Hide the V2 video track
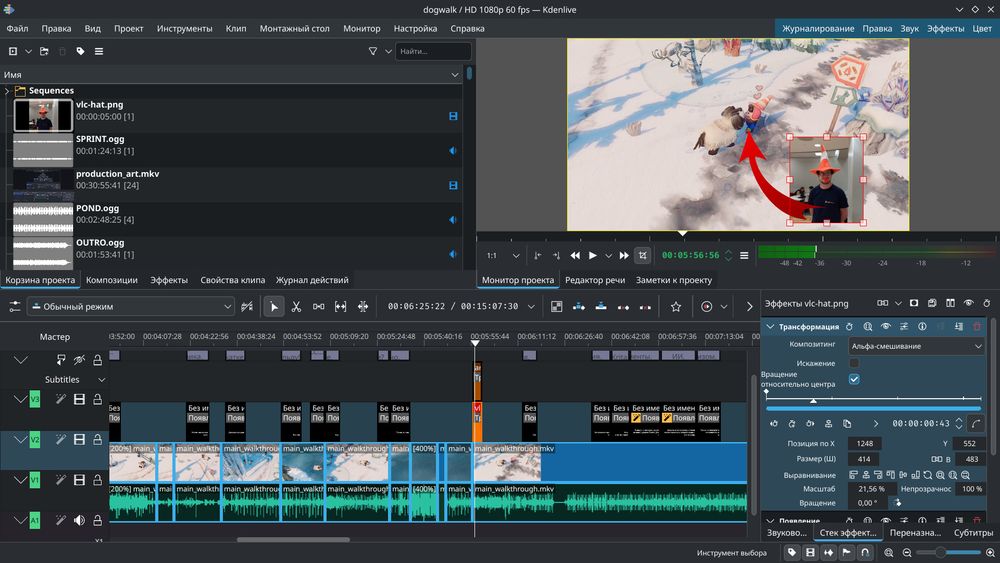The image size is (1000, 563). pyautogui.click(x=79, y=439)
